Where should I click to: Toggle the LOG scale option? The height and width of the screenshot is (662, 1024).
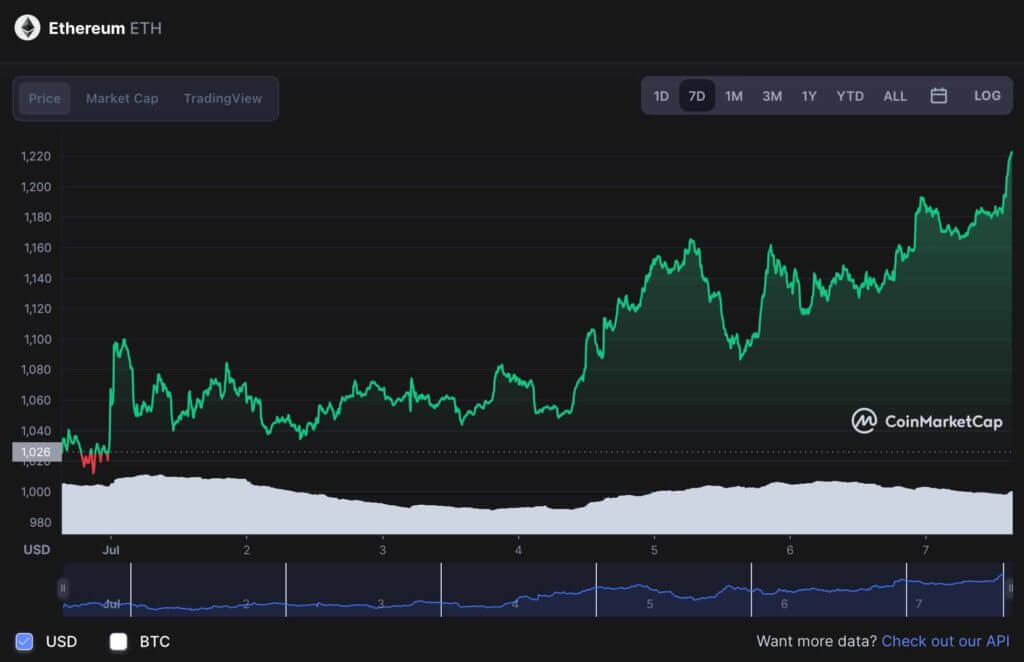coord(987,96)
